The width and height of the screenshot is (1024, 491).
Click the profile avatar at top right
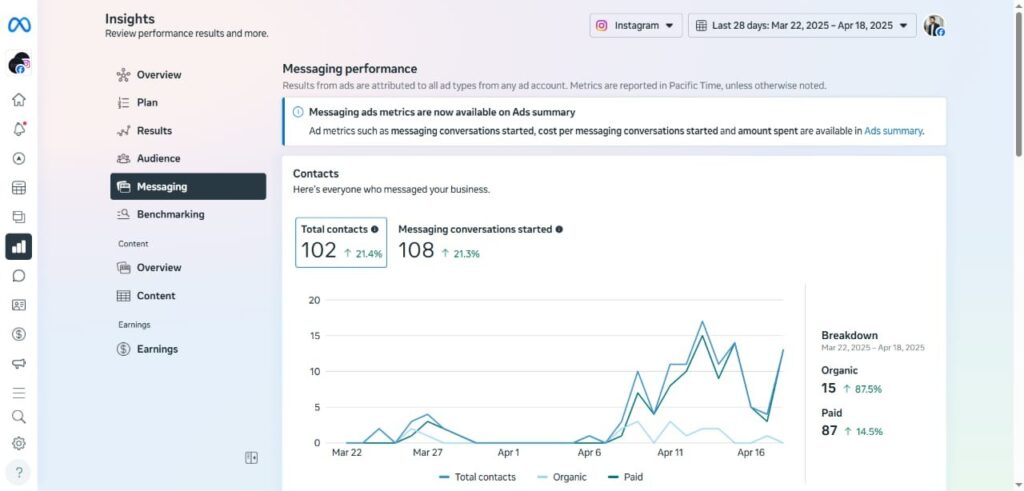[934, 26]
